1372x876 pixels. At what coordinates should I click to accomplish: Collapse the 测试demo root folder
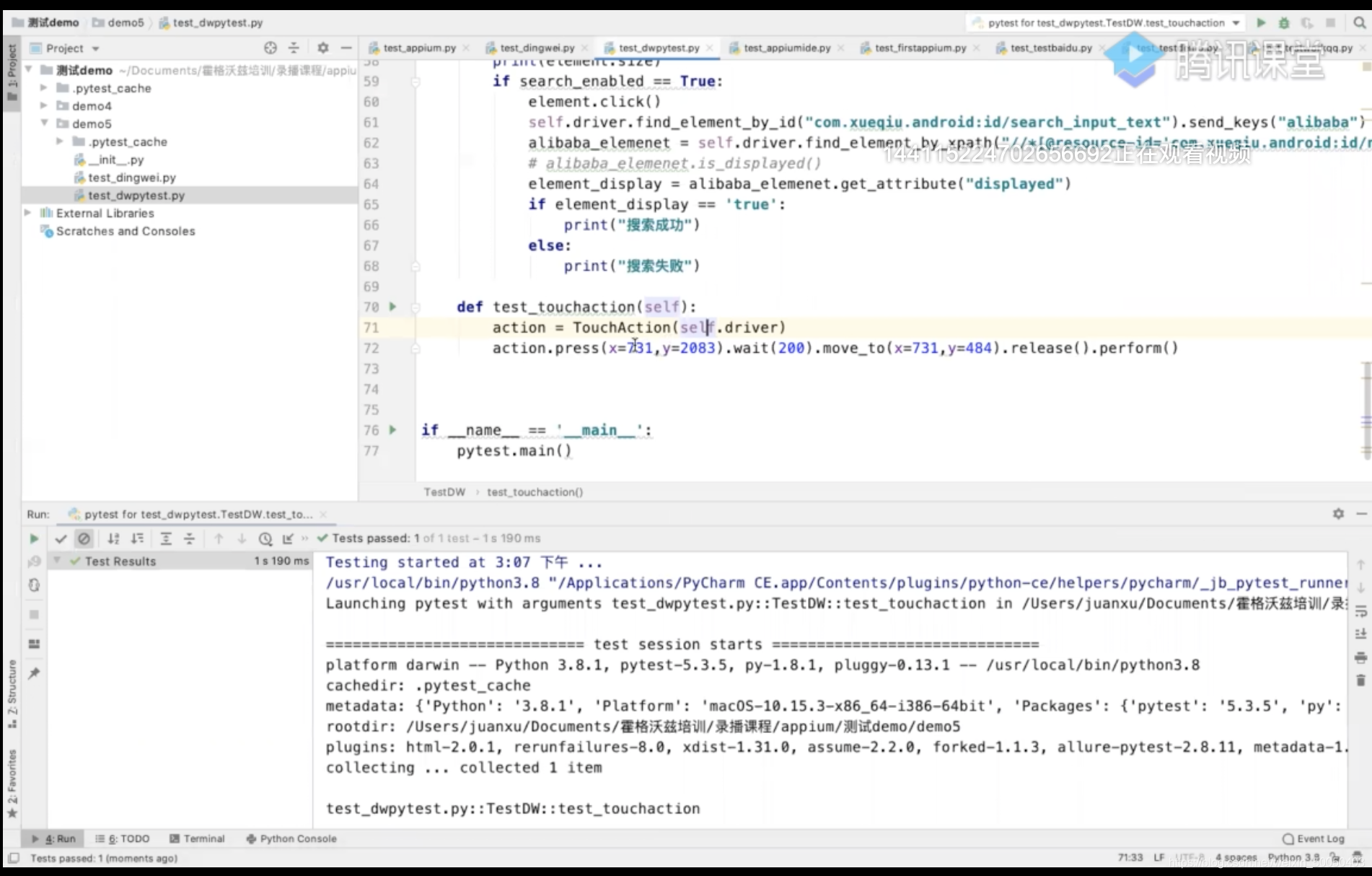point(29,70)
